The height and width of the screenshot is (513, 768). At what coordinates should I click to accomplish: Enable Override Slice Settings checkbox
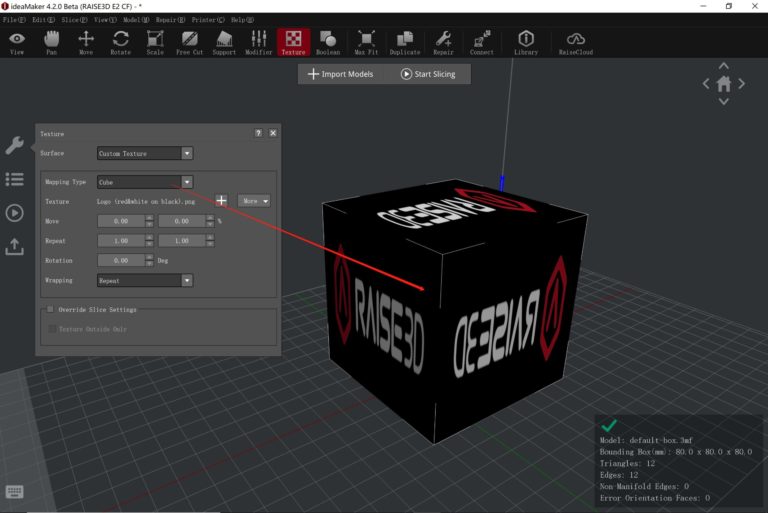[x=51, y=310]
